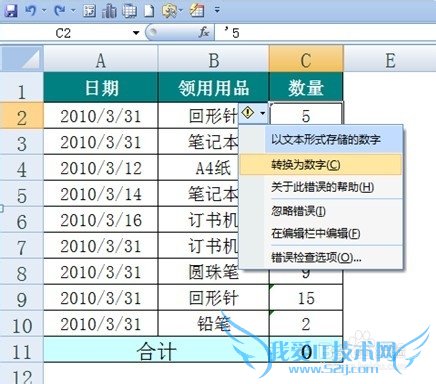Click 回形针 cell in row 9

213,298
